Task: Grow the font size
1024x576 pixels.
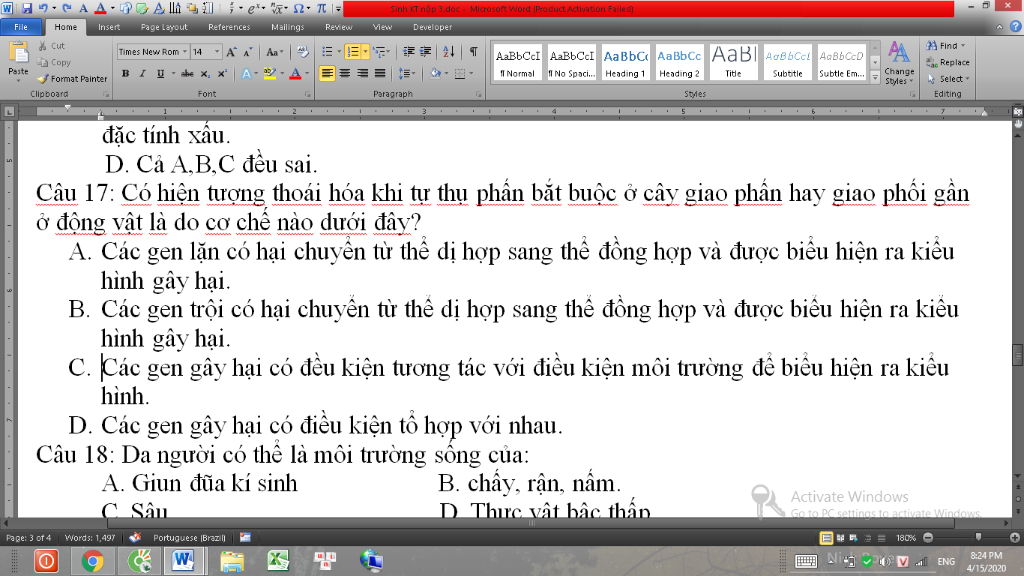Action: click(231, 52)
